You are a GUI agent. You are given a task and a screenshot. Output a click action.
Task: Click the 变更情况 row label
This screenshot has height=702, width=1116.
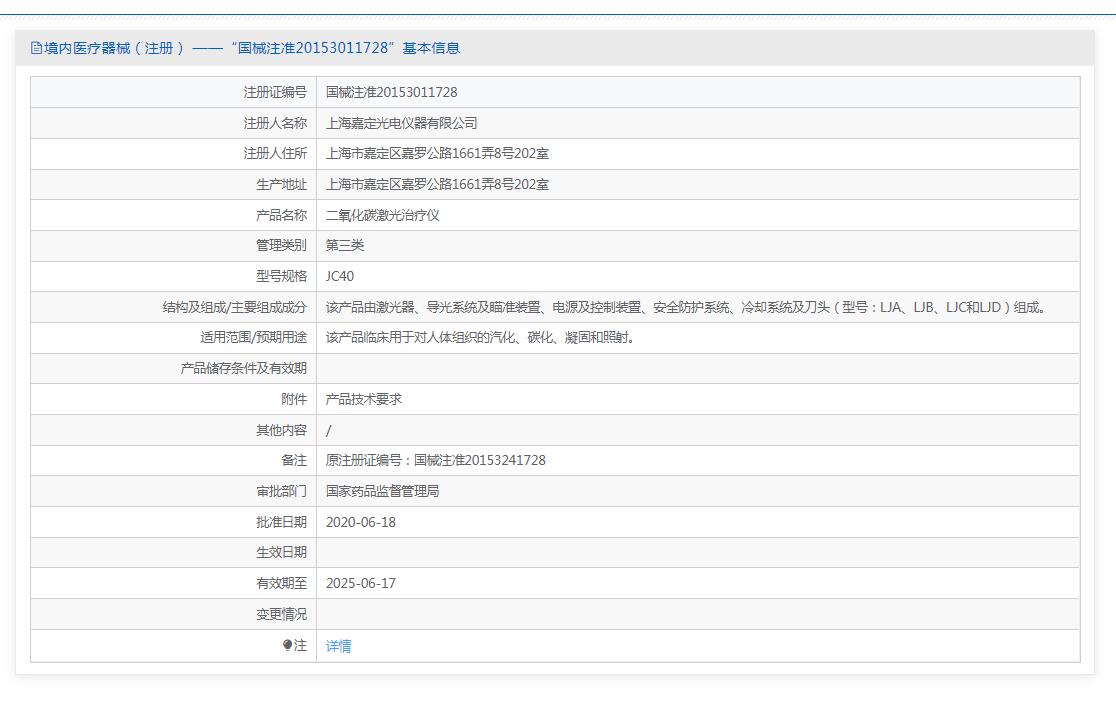coord(281,614)
